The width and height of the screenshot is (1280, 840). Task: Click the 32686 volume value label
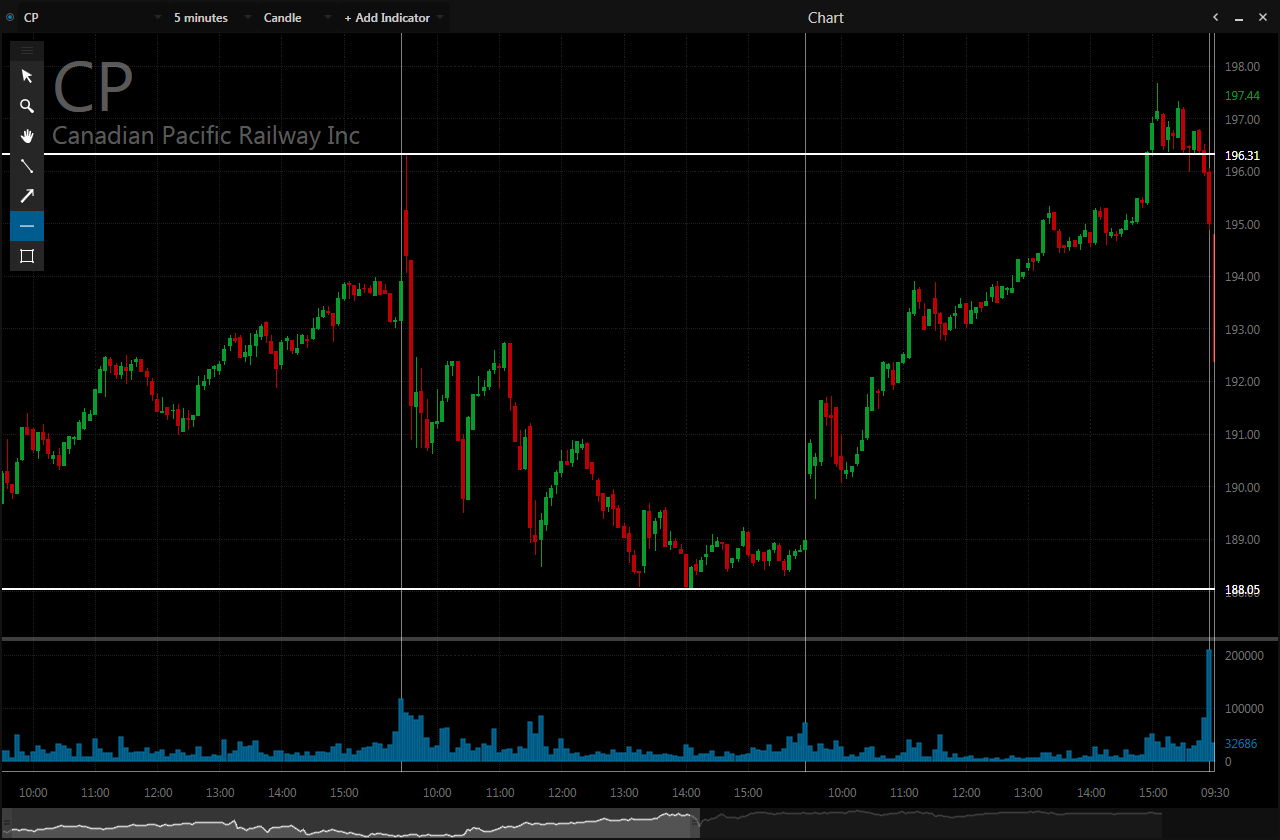tap(1240, 744)
